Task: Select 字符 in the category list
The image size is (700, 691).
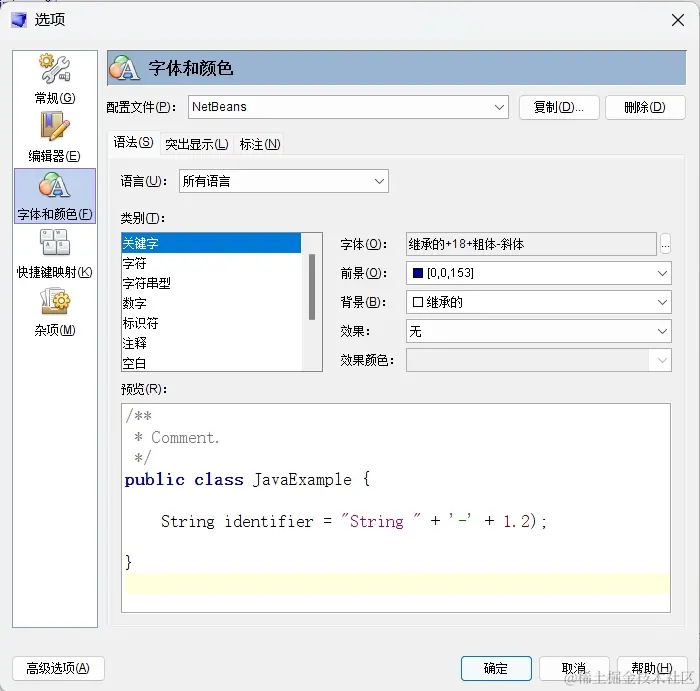Action: pos(211,263)
